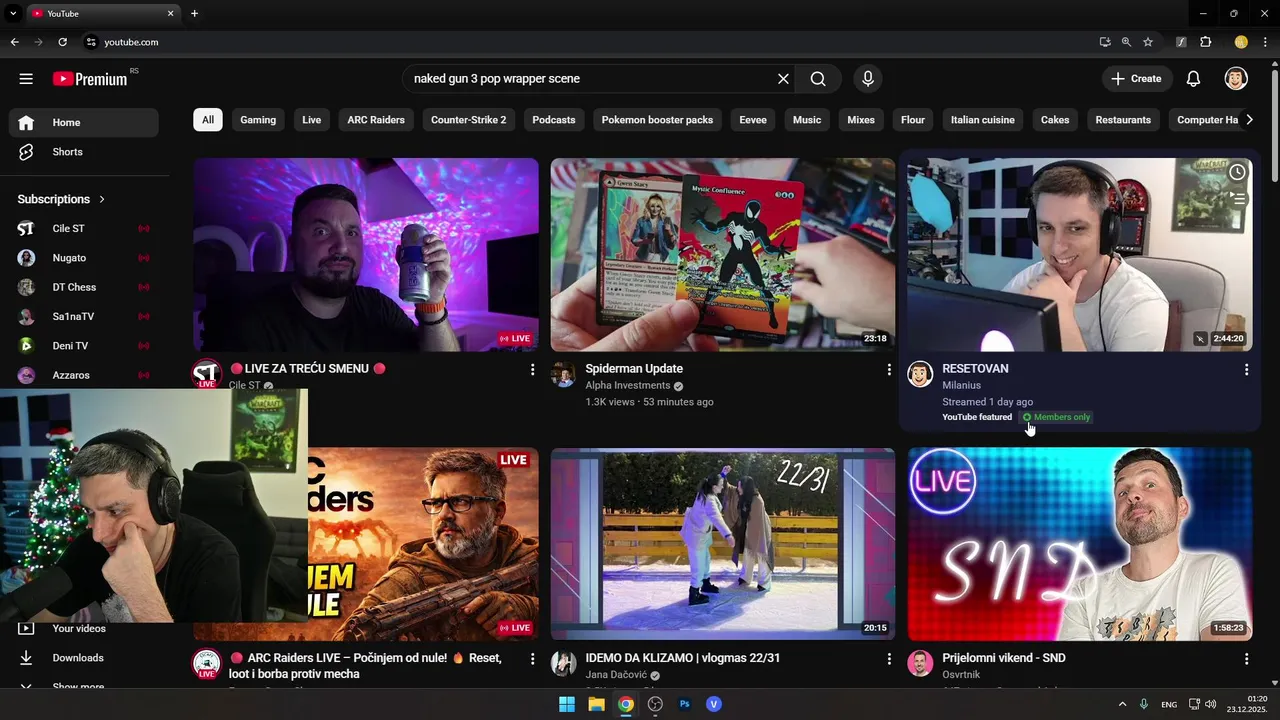Open Shorts in the sidebar
Image resolution: width=1280 pixels, height=720 pixels.
pyautogui.click(x=84, y=152)
